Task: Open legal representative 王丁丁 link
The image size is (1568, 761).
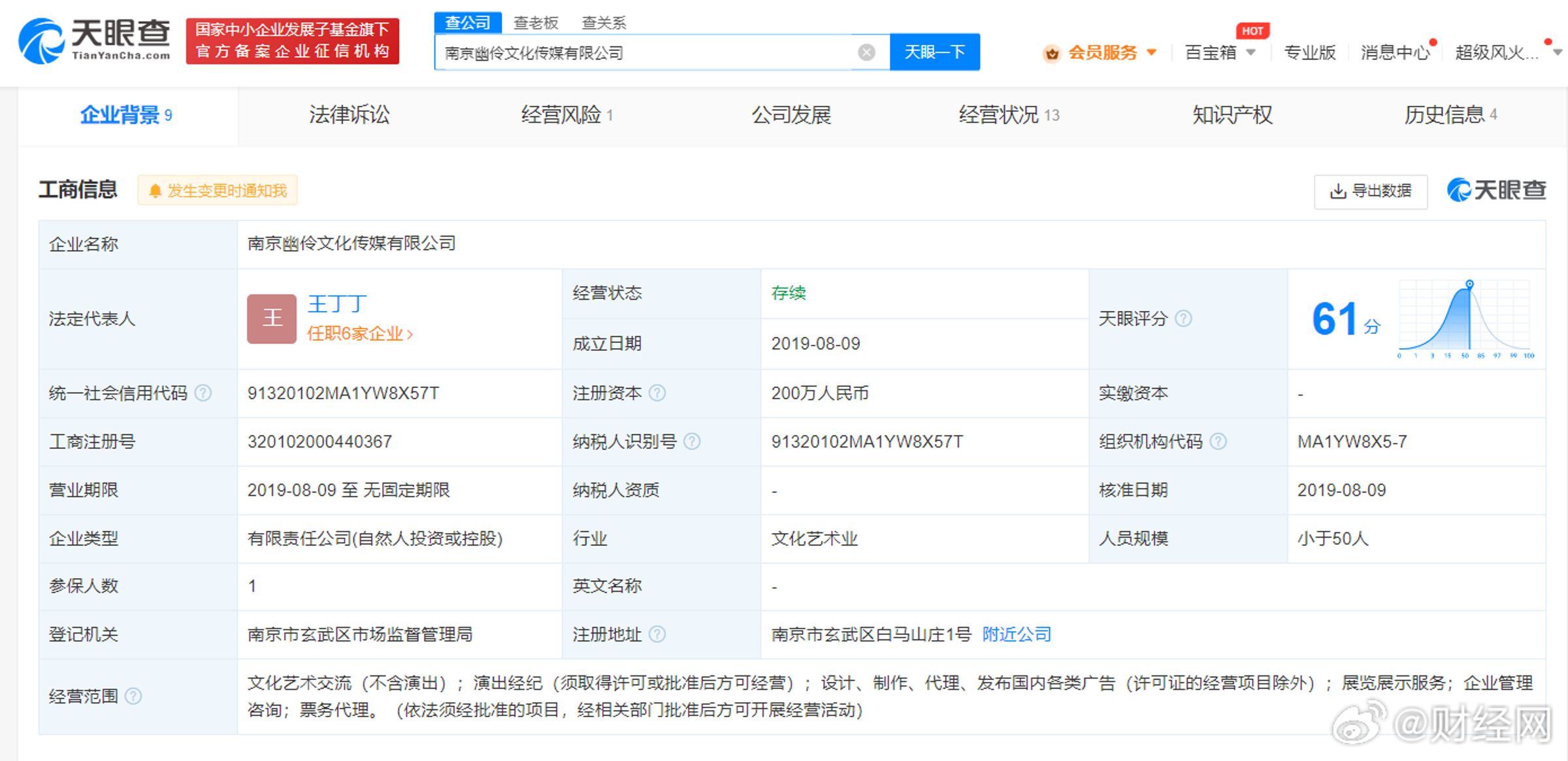Action: 337,304
